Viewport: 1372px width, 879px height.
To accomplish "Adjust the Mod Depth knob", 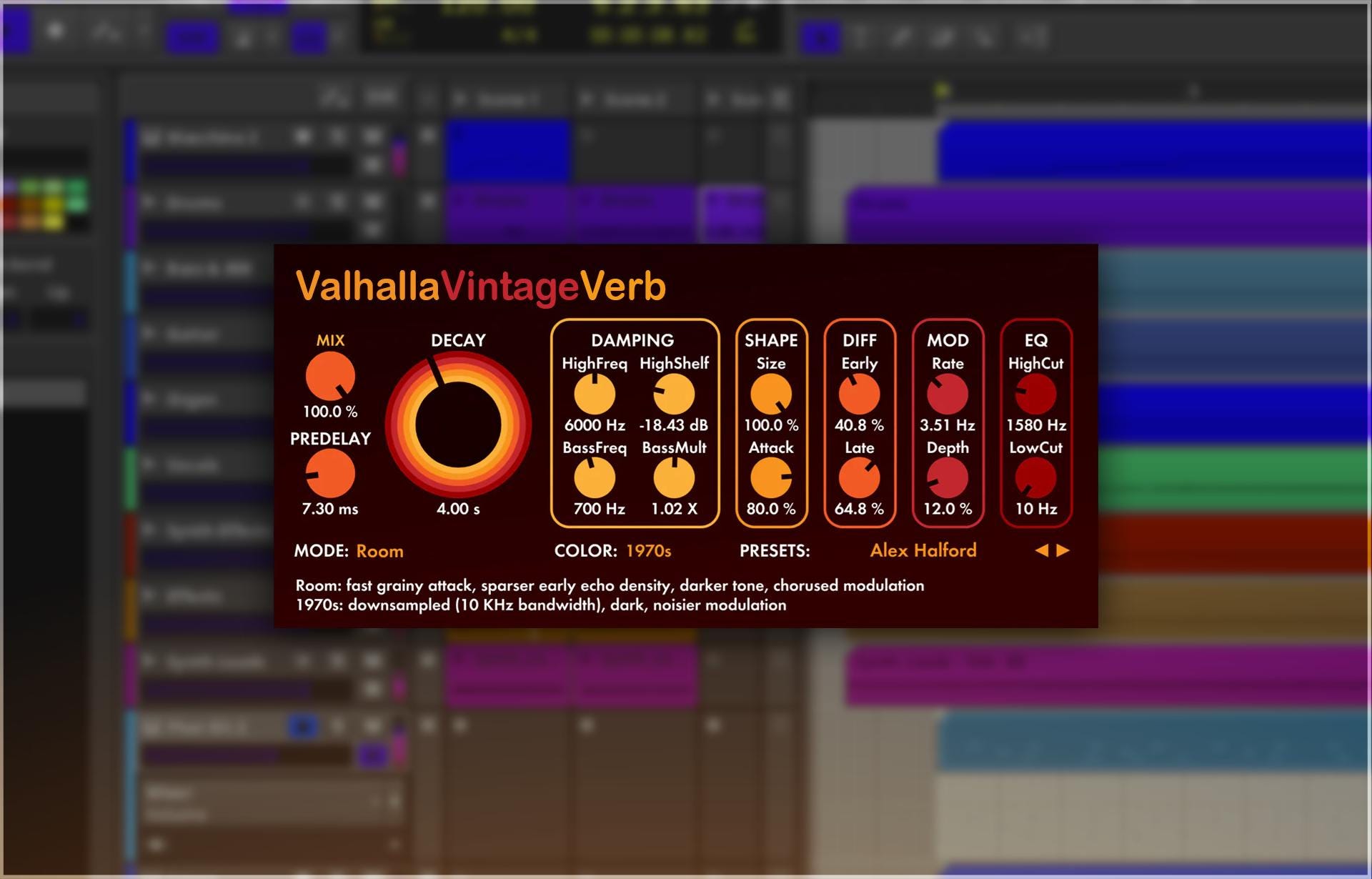I will click(x=948, y=478).
